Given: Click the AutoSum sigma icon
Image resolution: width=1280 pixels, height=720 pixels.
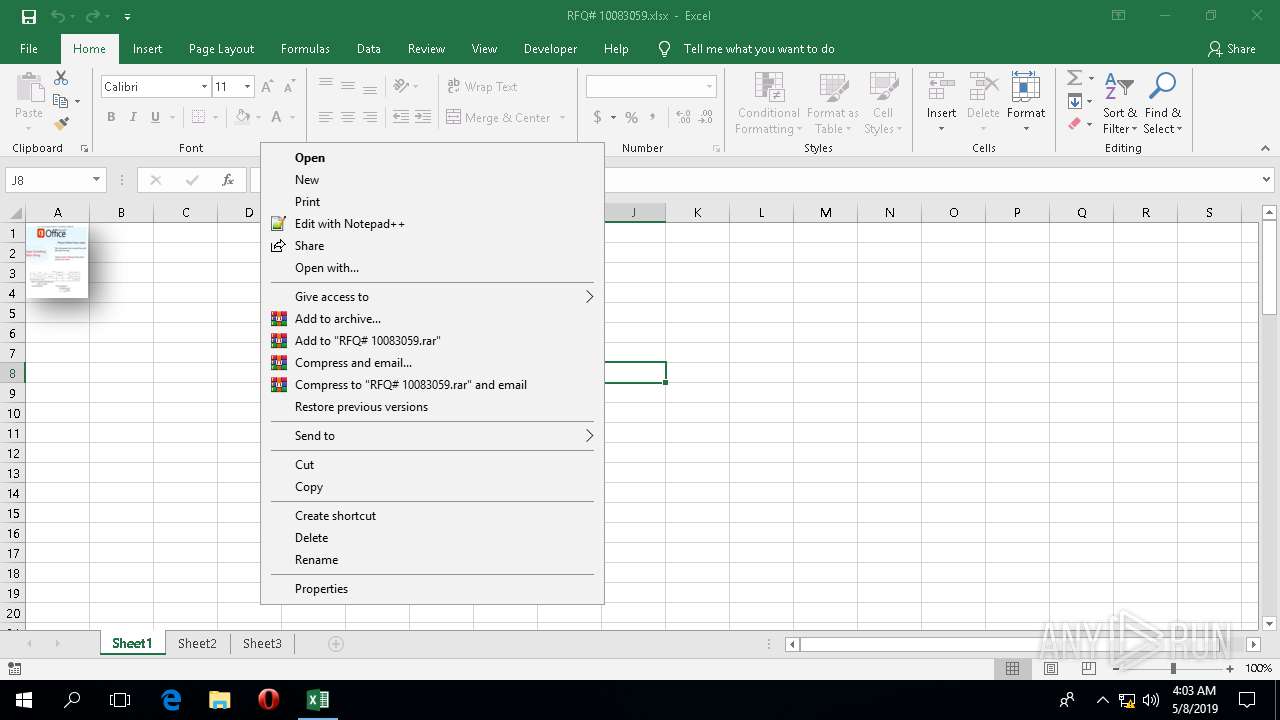Looking at the screenshot, I should click(x=1074, y=78).
